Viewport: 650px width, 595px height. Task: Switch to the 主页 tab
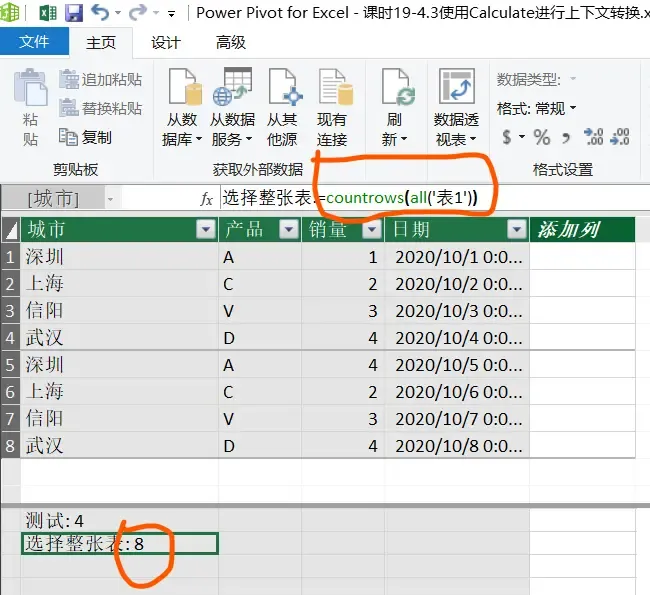pyautogui.click(x=101, y=42)
